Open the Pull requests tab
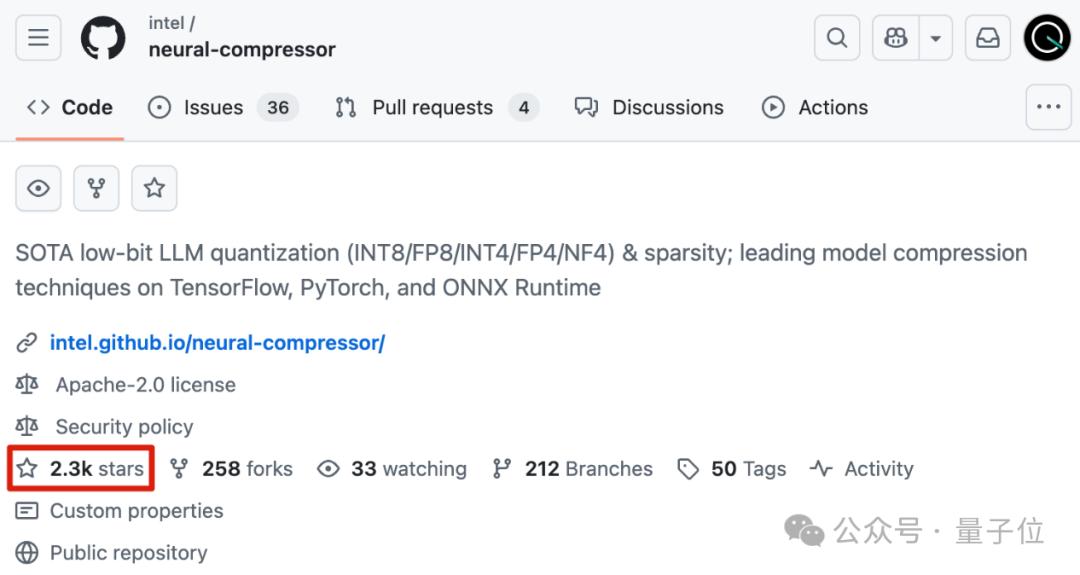Screen dimensions: 1080x575 [436, 107]
